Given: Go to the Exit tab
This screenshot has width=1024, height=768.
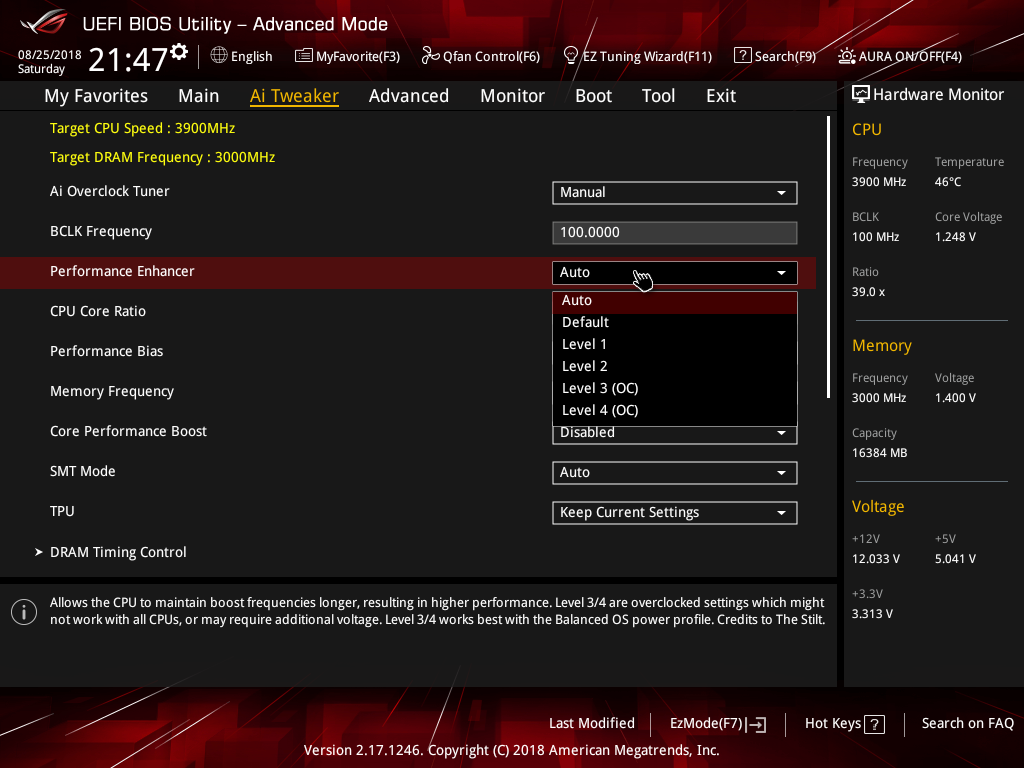Looking at the screenshot, I should (x=721, y=96).
